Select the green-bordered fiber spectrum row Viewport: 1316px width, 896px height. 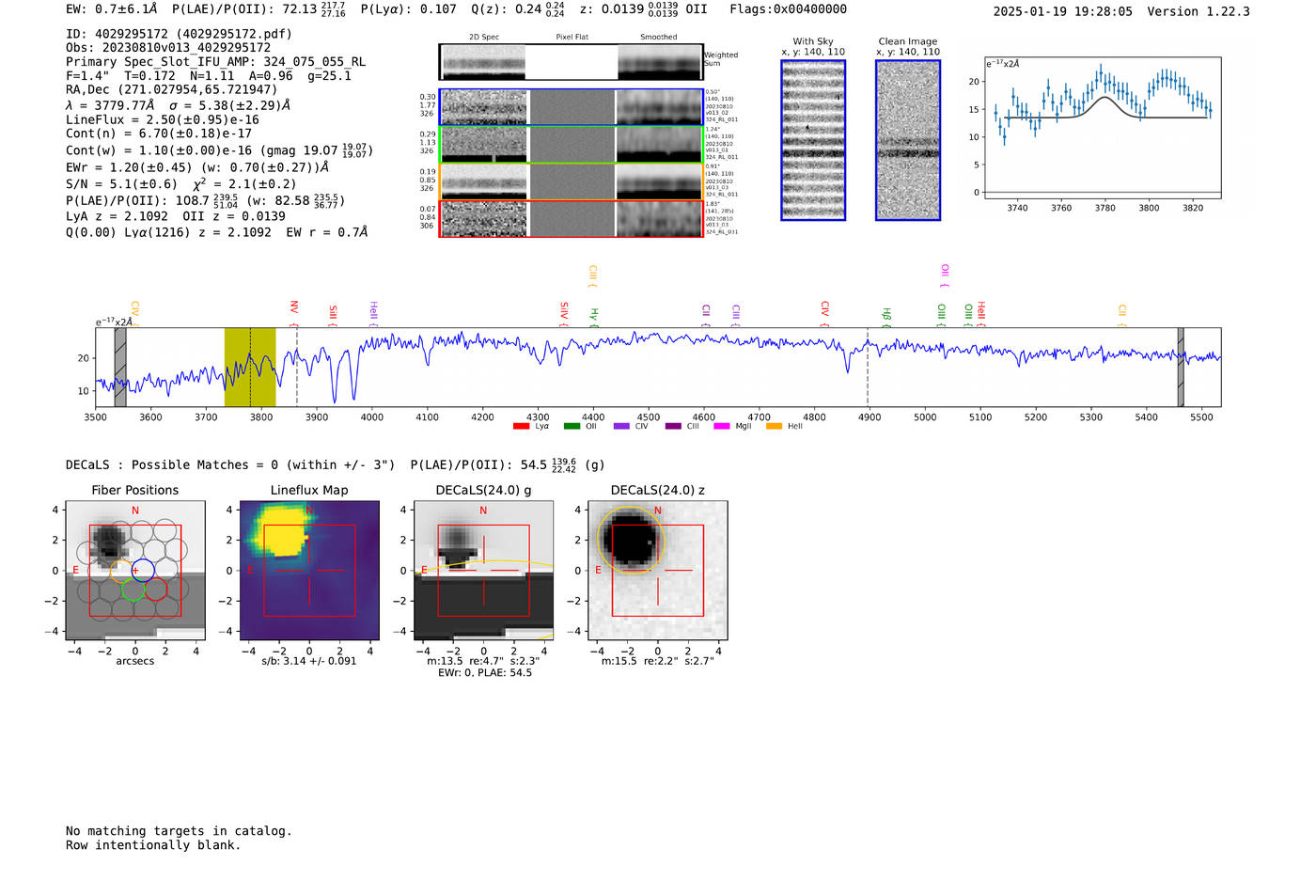click(572, 144)
